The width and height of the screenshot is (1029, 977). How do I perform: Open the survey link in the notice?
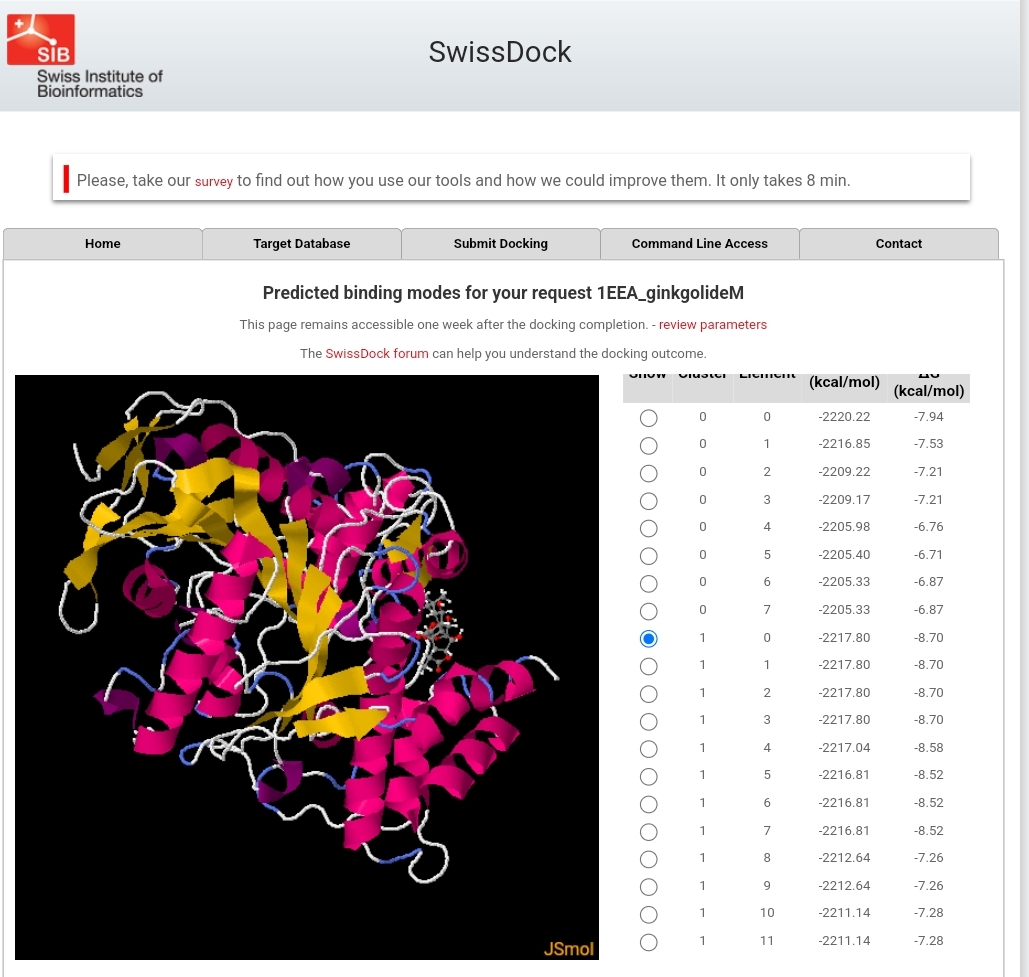pyautogui.click(x=213, y=182)
